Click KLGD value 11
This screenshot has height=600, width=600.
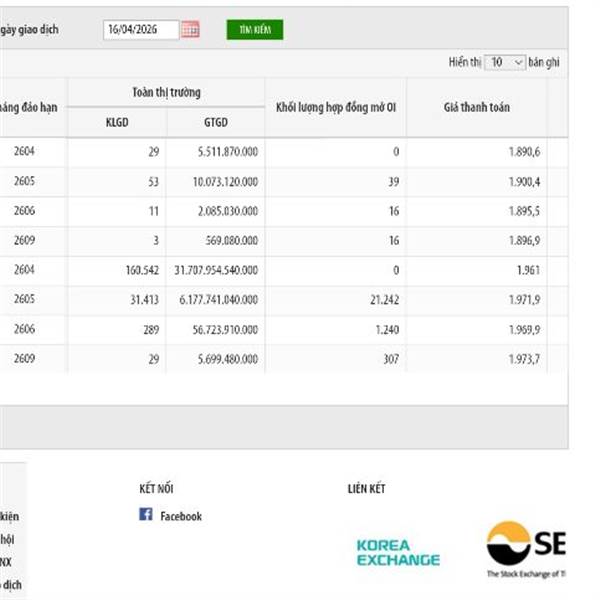pos(154,211)
